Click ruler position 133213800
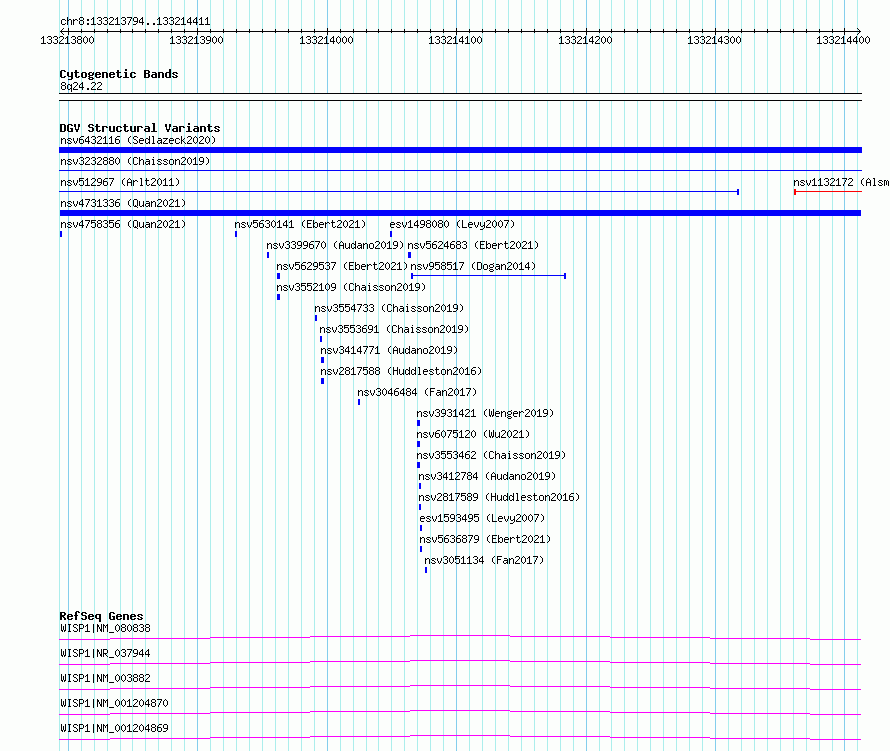 [68, 40]
